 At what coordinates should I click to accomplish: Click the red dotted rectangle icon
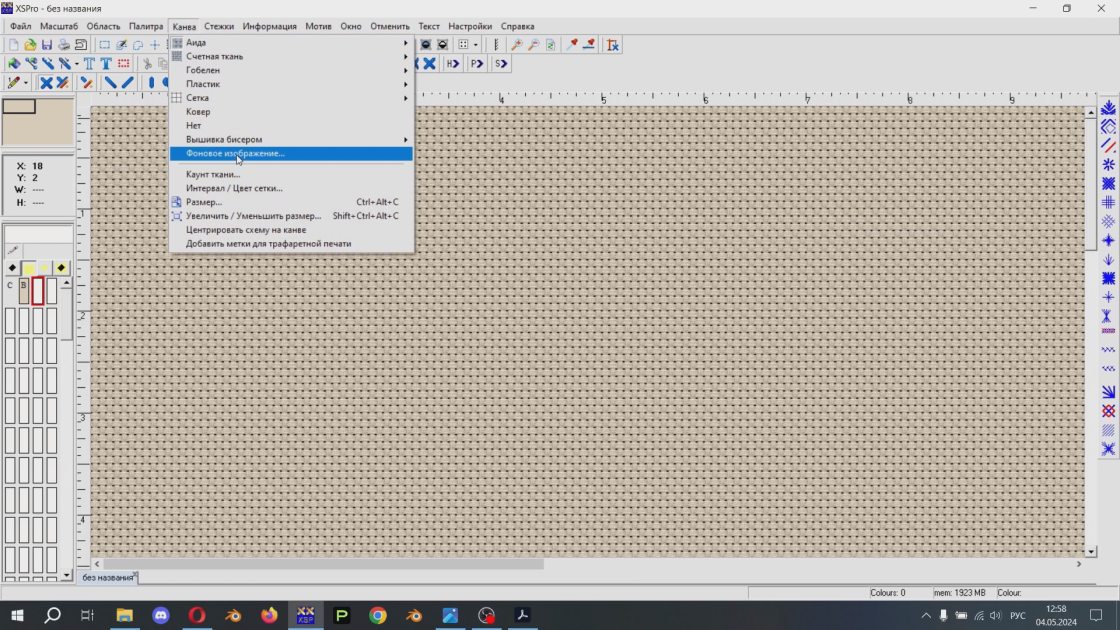pos(124,64)
